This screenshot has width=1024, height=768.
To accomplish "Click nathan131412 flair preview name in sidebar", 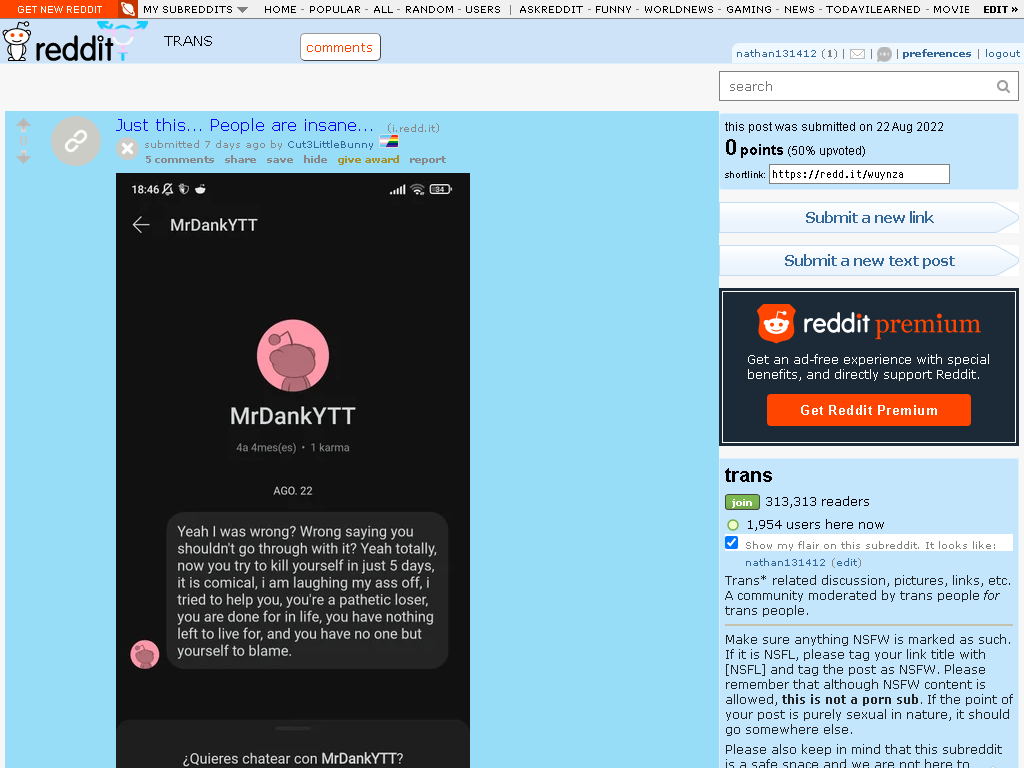I will (x=785, y=562).
